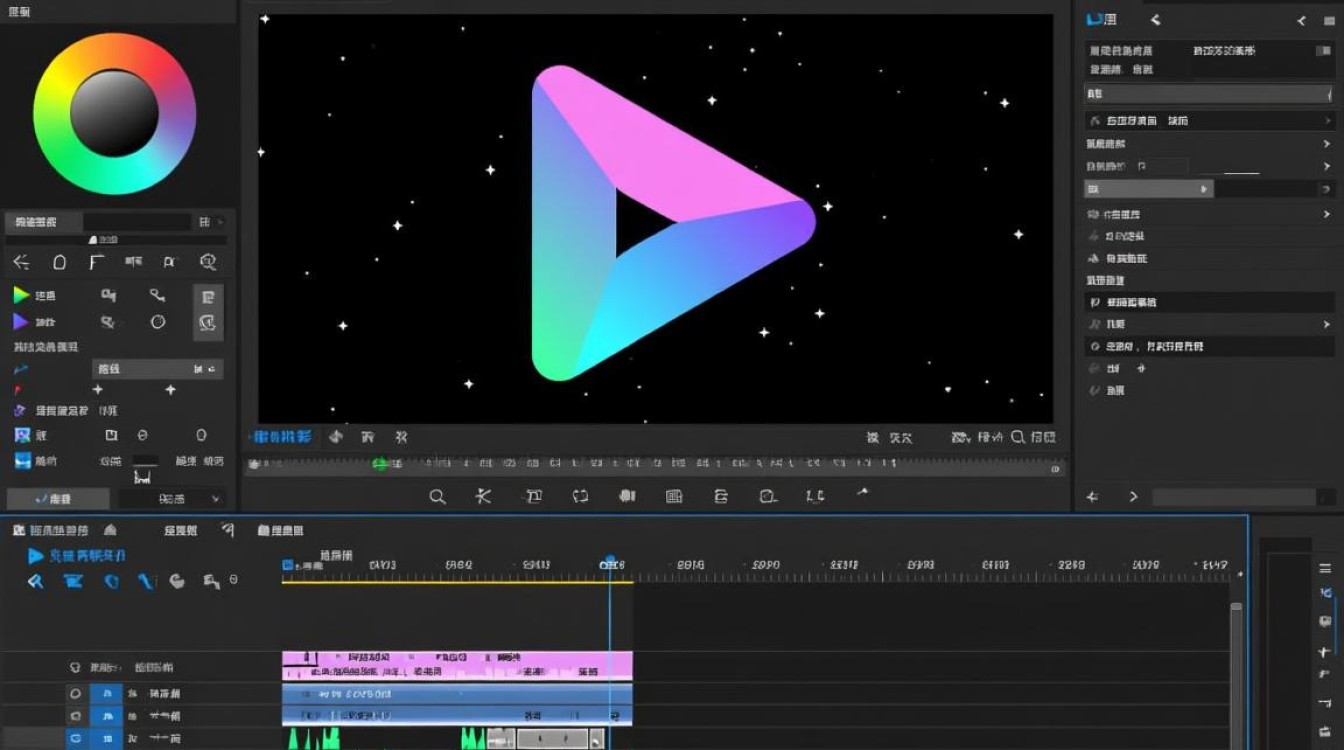Toggle the visibility circle on the first blue track
1344x750 pixels.
coord(75,693)
